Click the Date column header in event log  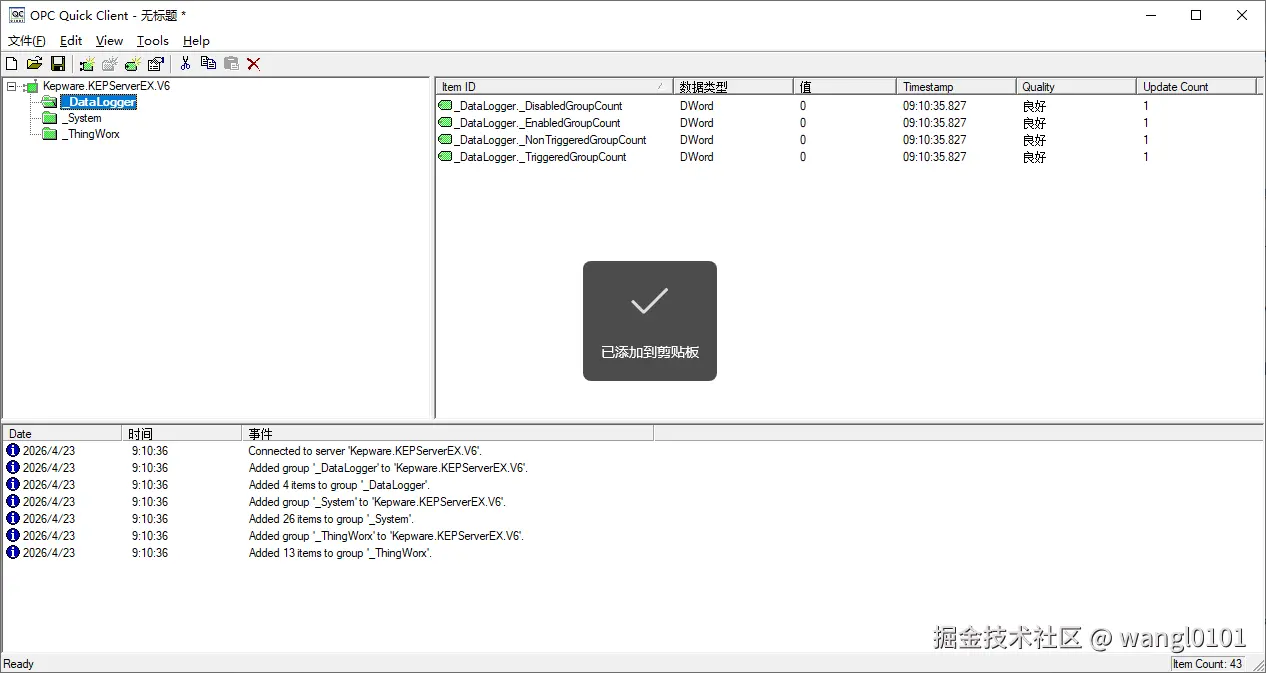click(x=62, y=434)
